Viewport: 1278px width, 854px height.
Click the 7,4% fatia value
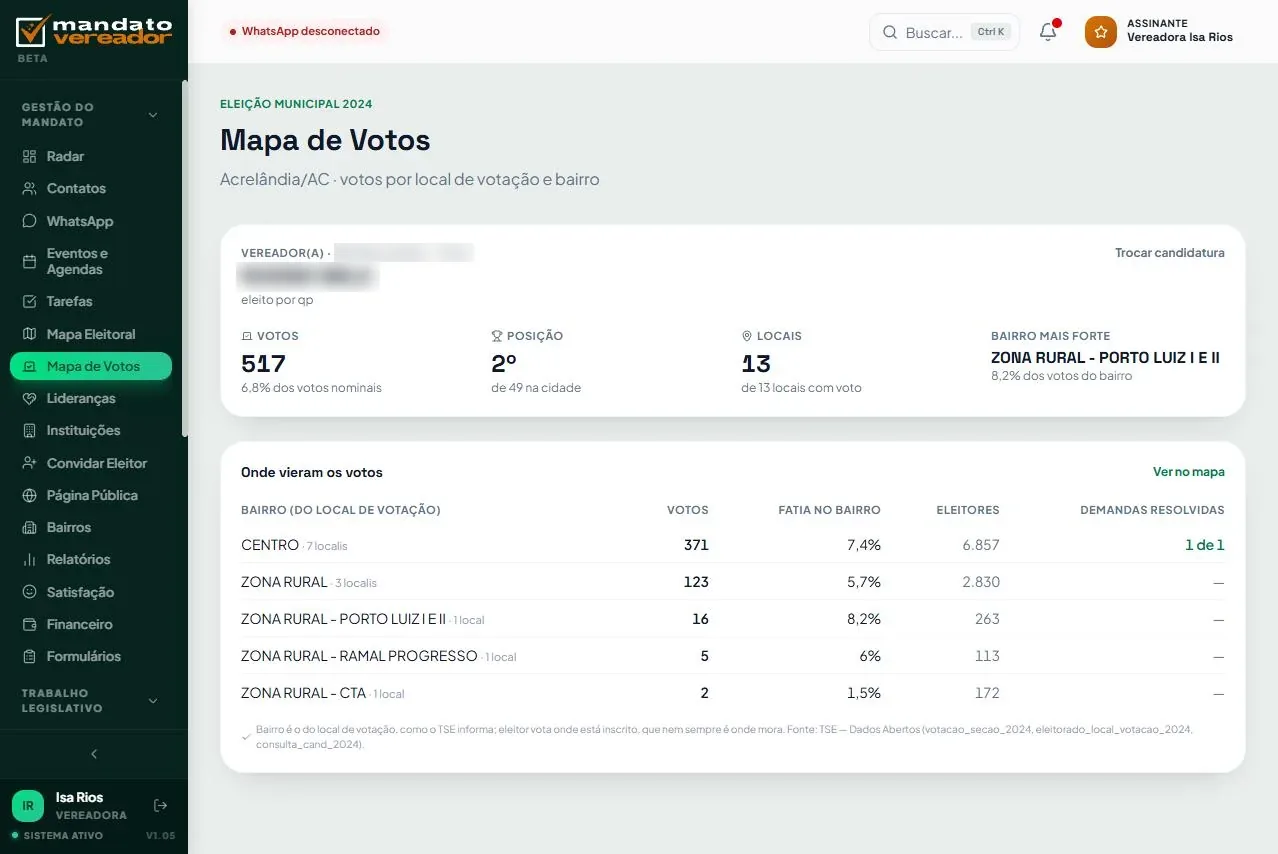[x=864, y=545]
